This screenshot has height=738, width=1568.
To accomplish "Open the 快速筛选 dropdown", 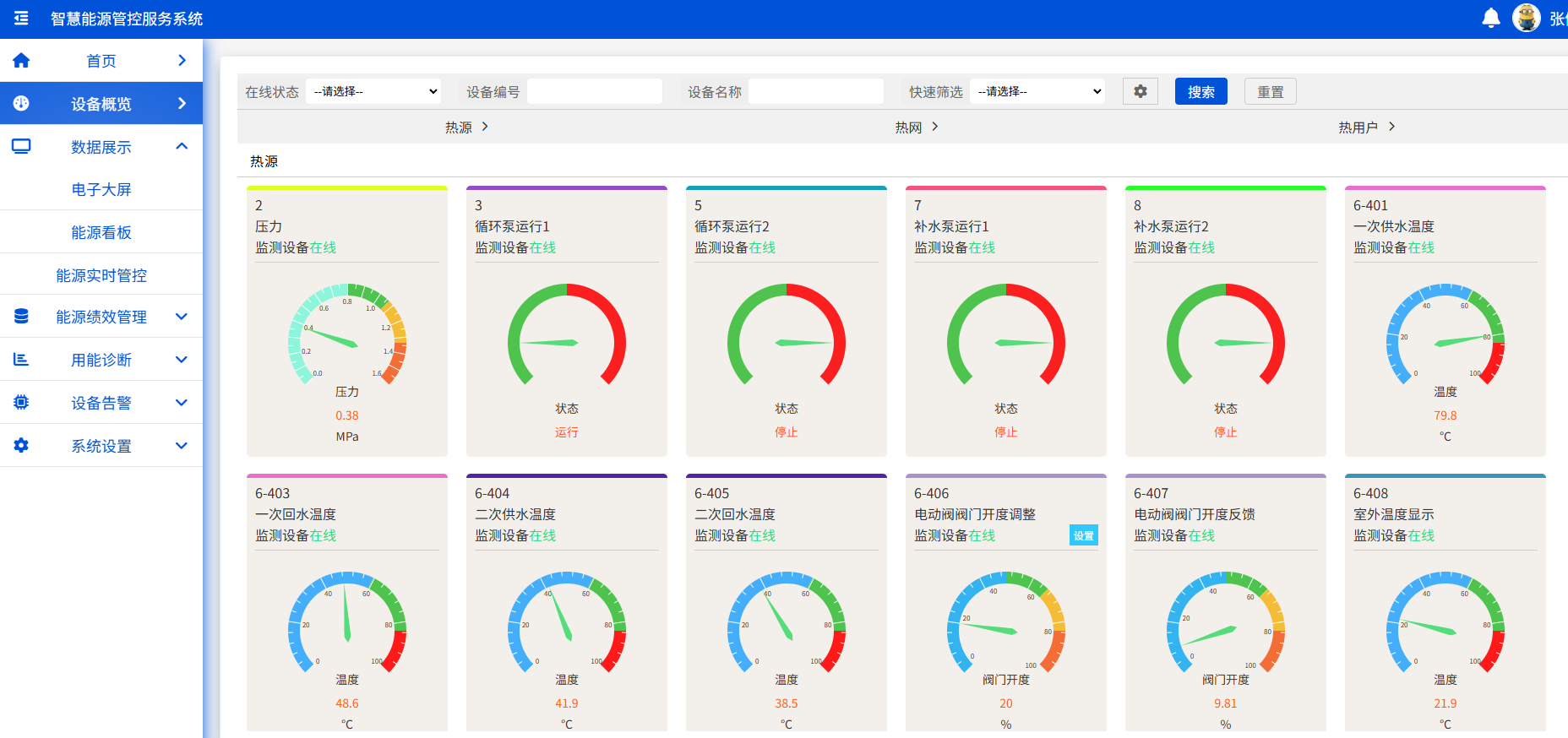I will point(1037,91).
